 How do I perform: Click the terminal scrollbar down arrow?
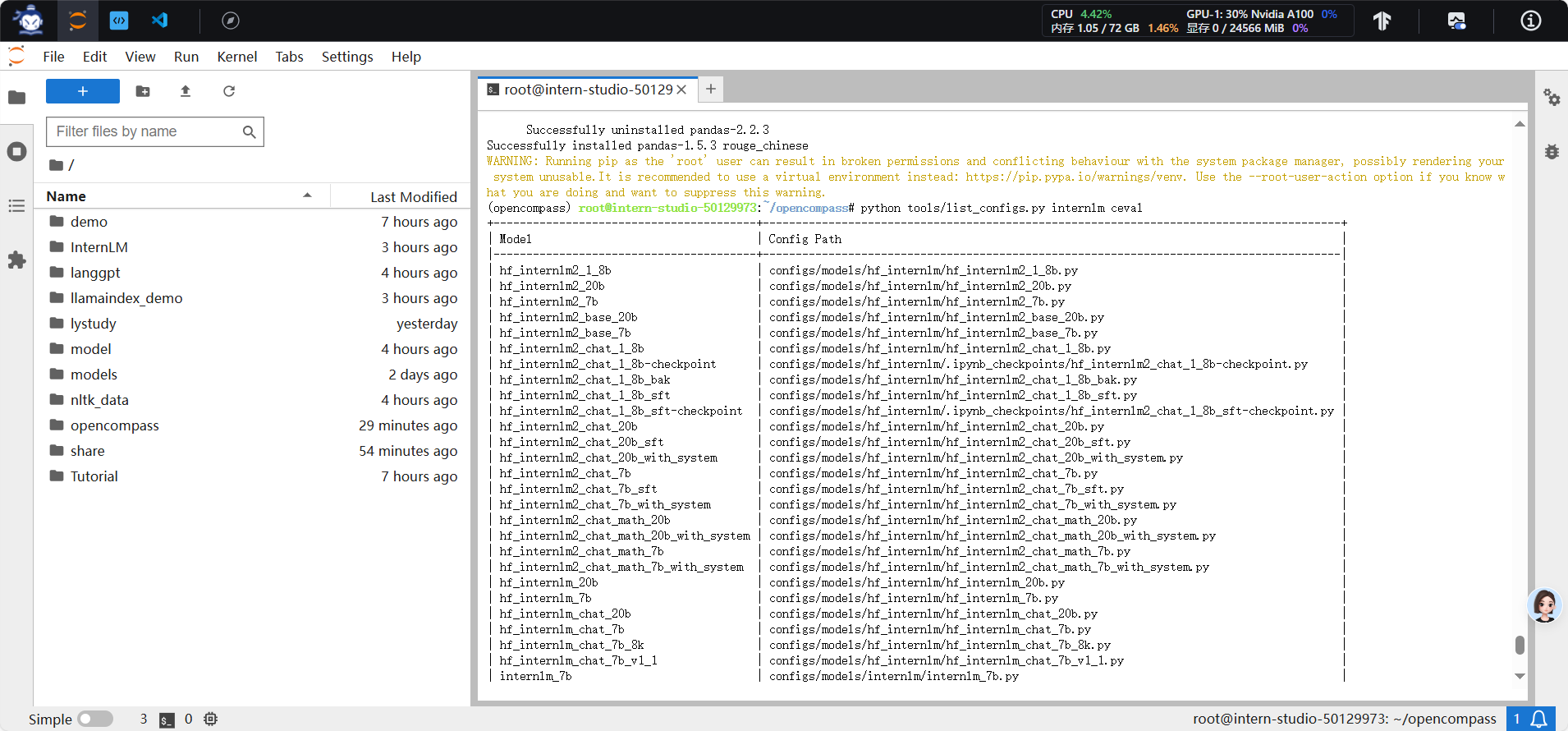point(1520,676)
